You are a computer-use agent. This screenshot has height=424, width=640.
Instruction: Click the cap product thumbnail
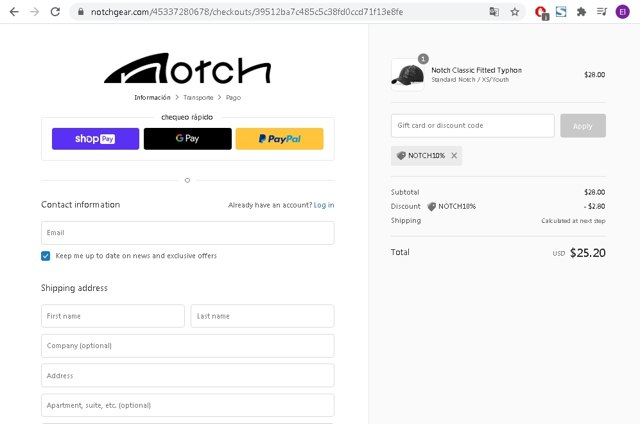click(x=407, y=75)
